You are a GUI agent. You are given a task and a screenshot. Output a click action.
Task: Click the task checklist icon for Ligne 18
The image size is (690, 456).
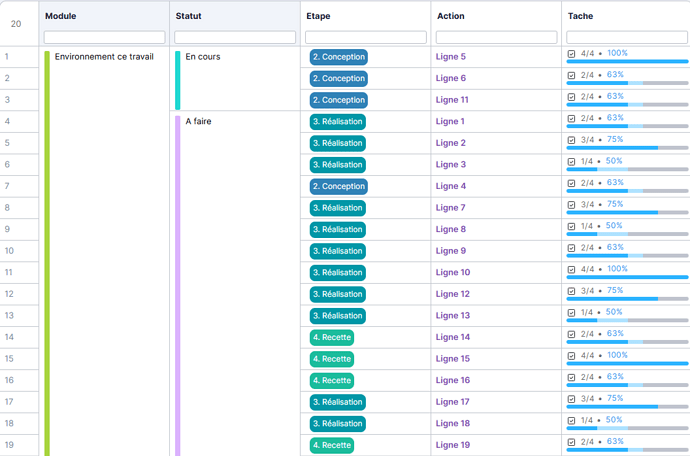571,420
